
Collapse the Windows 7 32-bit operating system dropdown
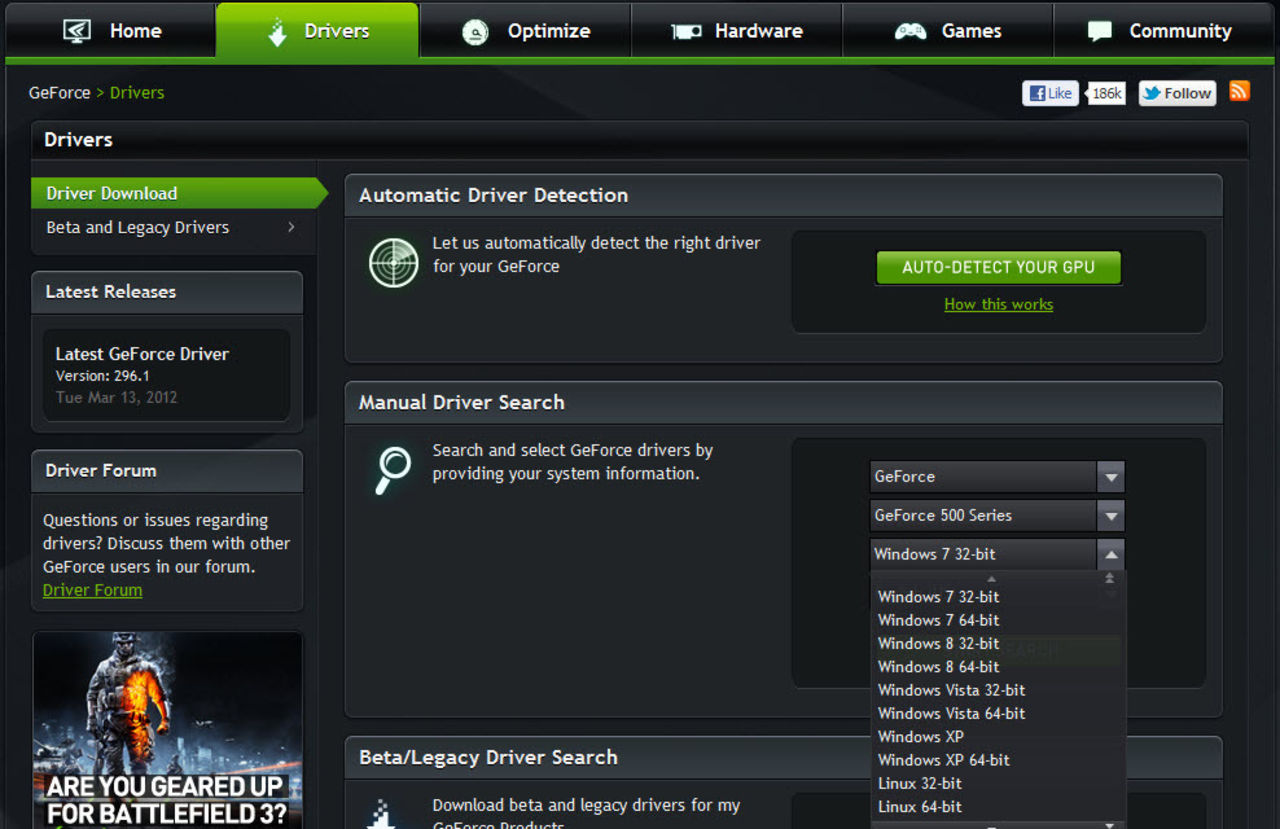coord(1110,553)
